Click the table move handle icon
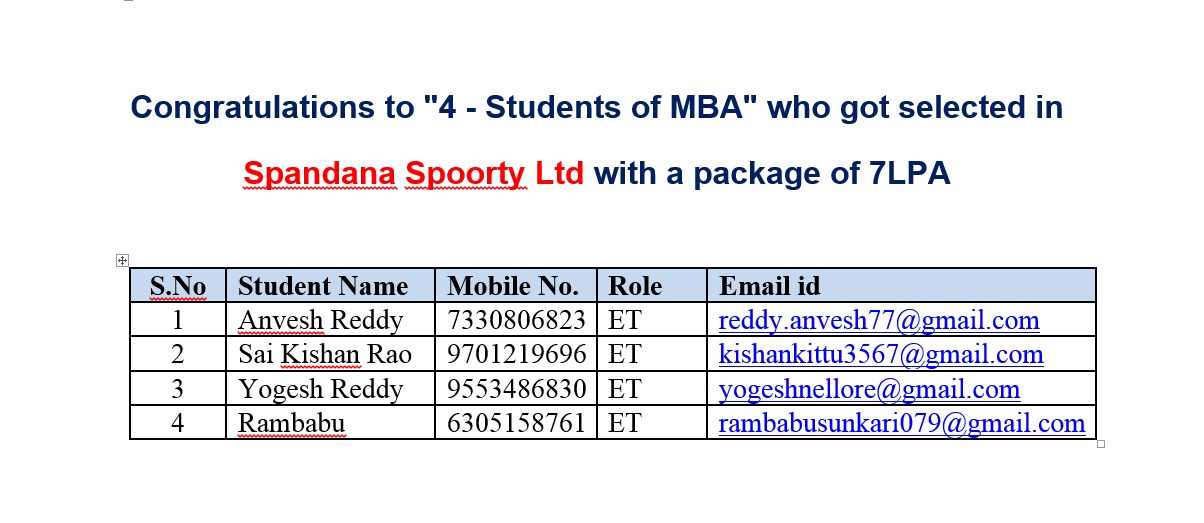 (122, 261)
